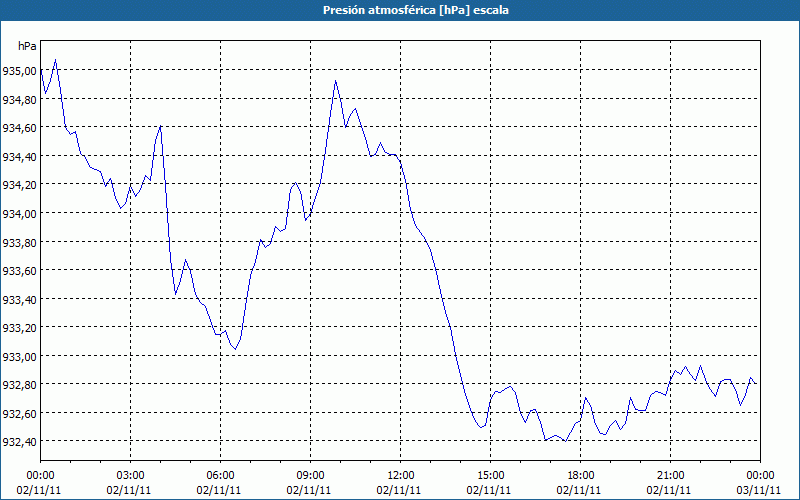Click the 935,00 y-axis value
800x500 pixels.
point(19,71)
